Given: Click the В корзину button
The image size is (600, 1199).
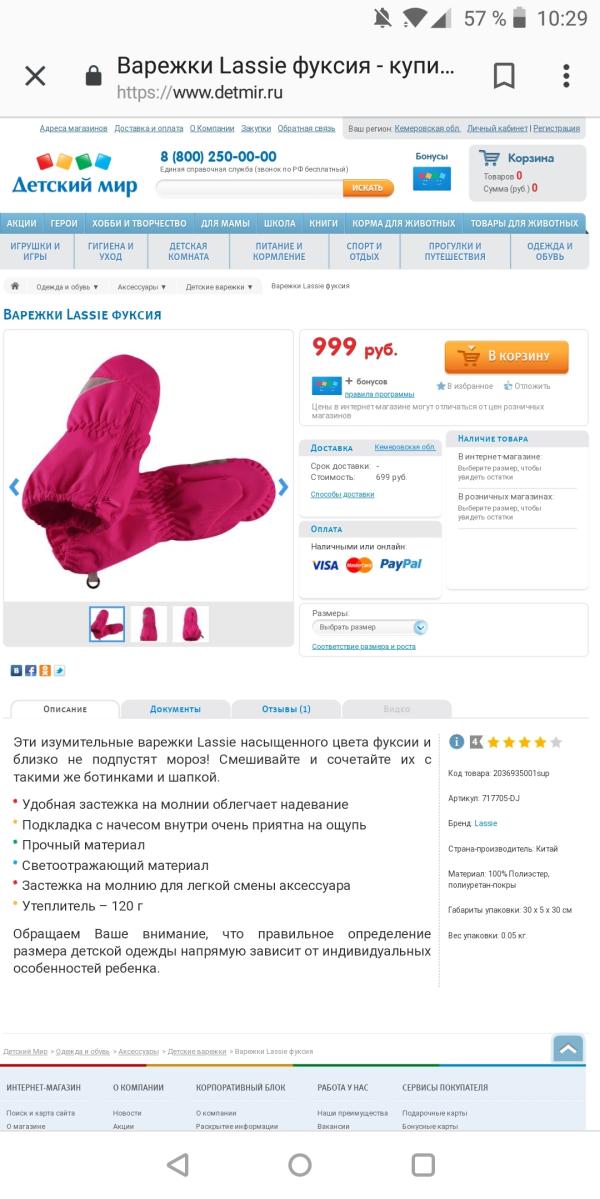Looking at the screenshot, I should click(507, 356).
